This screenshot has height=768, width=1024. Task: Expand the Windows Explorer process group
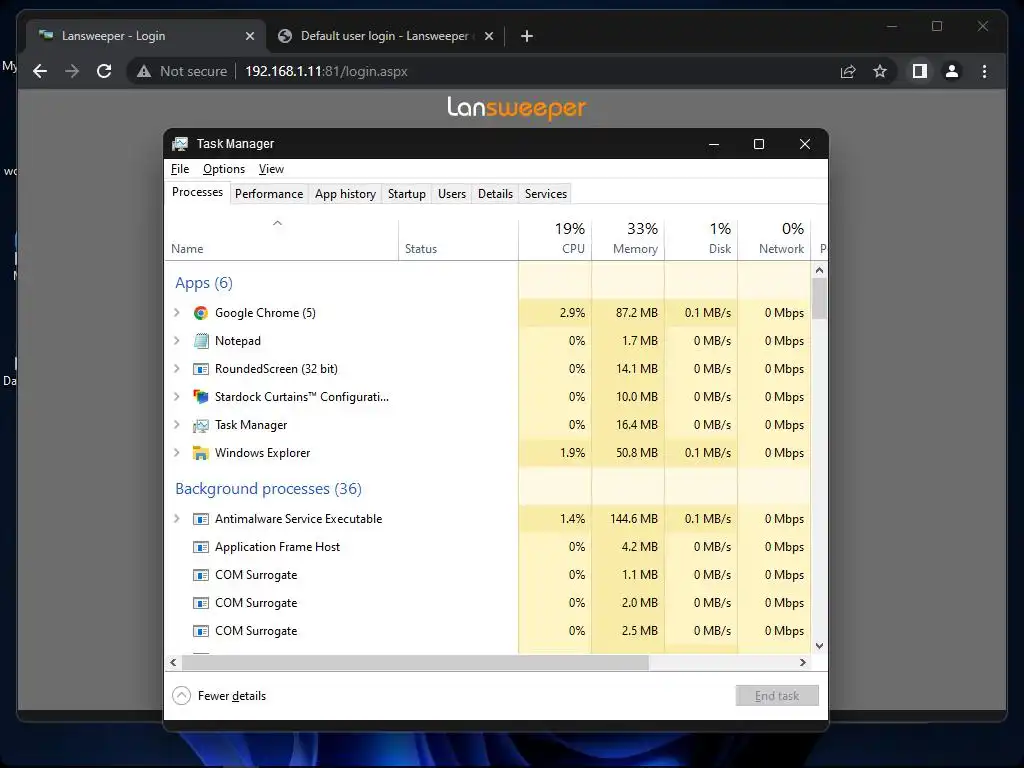[x=176, y=453]
